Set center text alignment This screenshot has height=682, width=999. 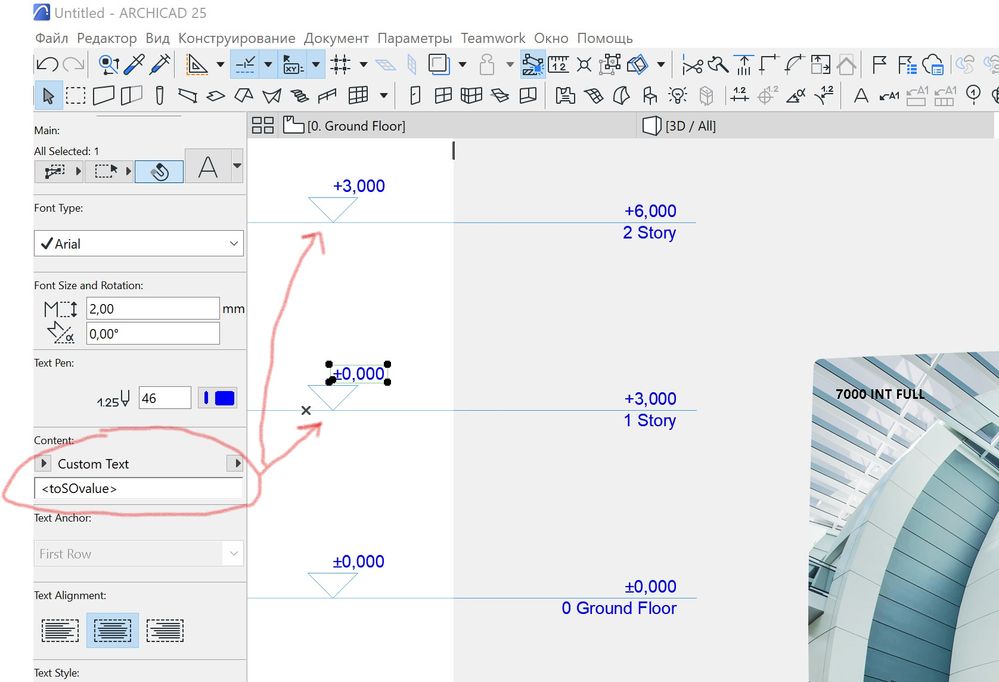click(112, 630)
